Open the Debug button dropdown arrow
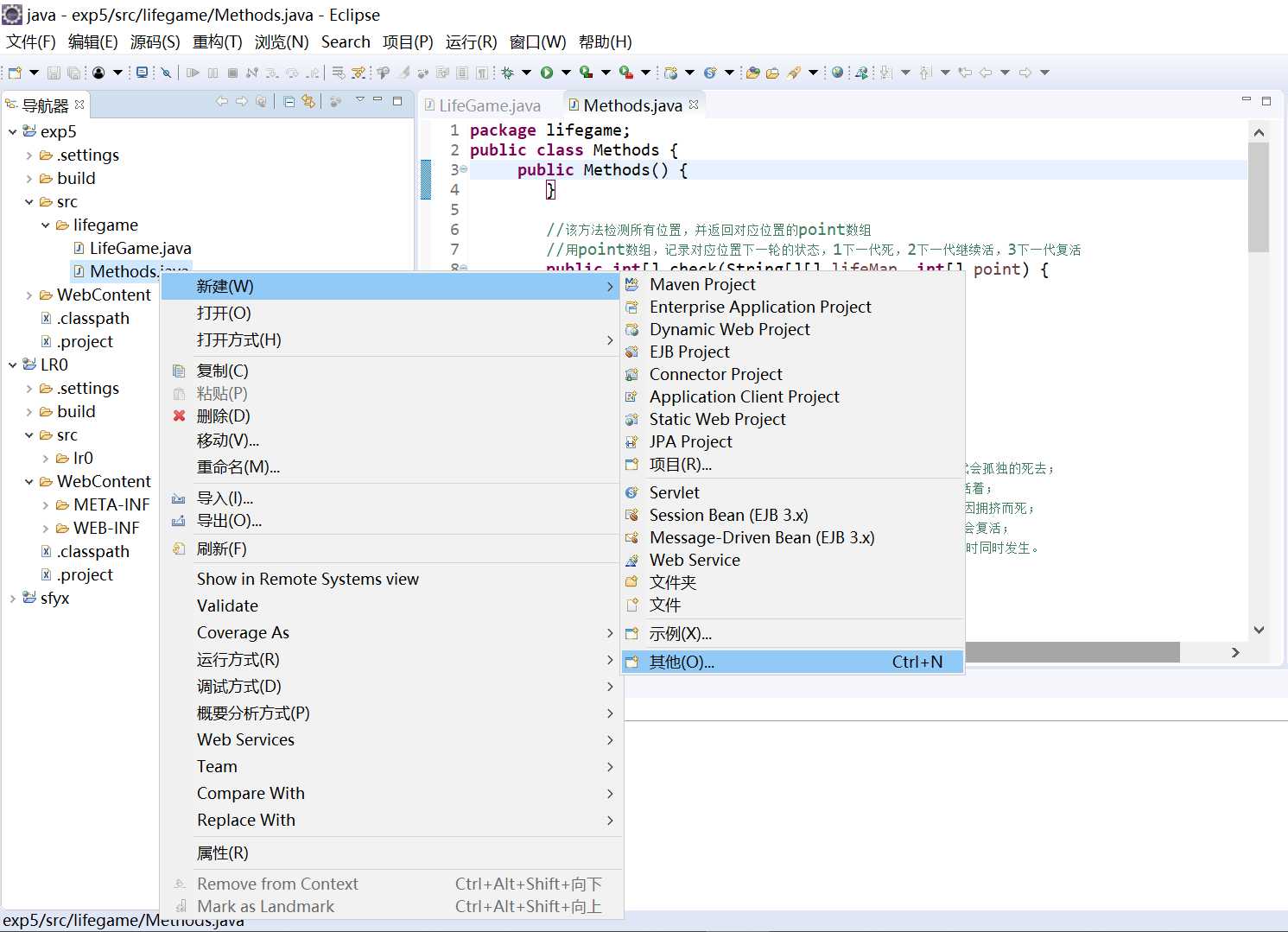Screen dimensions: 1288x932 tap(526, 73)
